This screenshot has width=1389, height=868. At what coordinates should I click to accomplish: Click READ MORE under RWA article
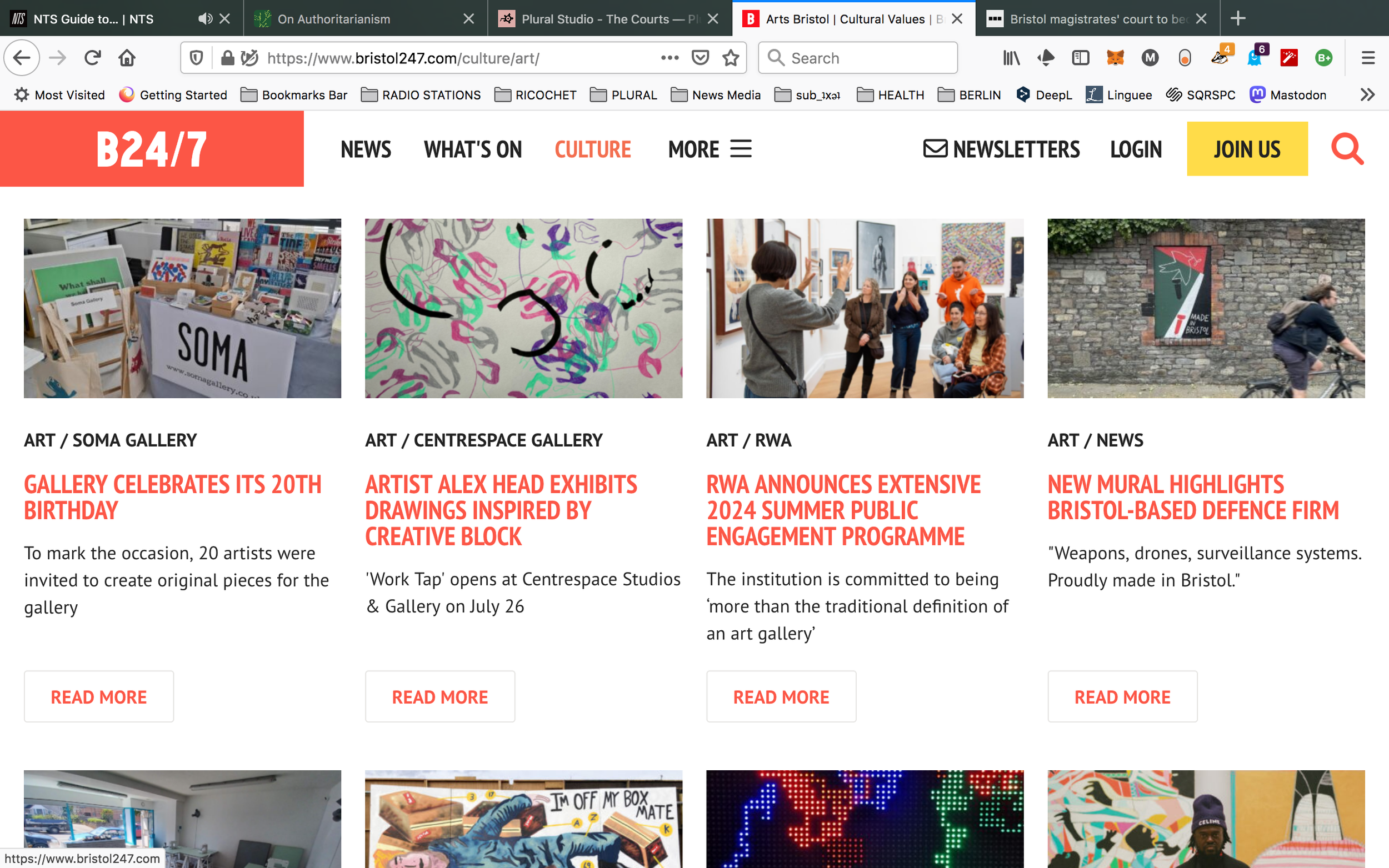[x=781, y=696]
